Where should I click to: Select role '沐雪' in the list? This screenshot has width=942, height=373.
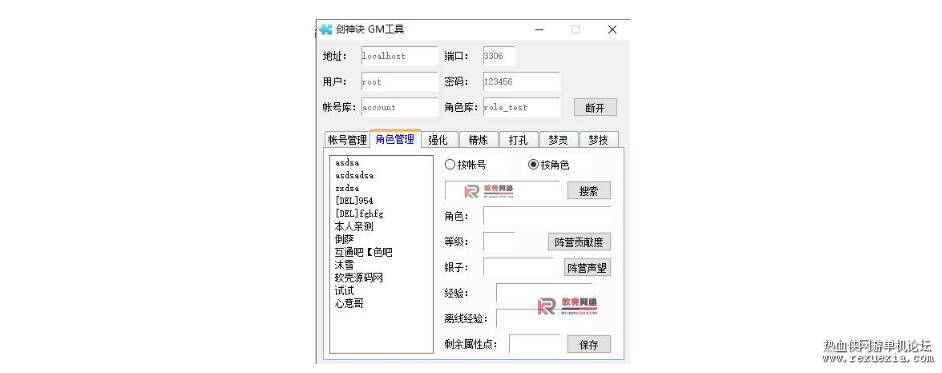pyautogui.click(x=344, y=265)
